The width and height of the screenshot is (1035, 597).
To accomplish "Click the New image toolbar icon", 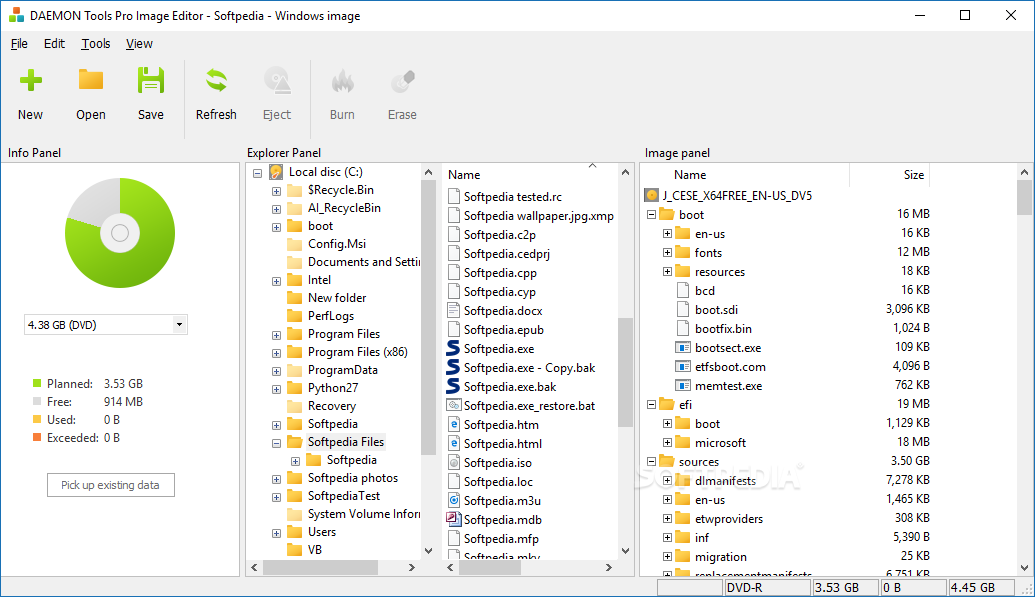I will tap(30, 81).
